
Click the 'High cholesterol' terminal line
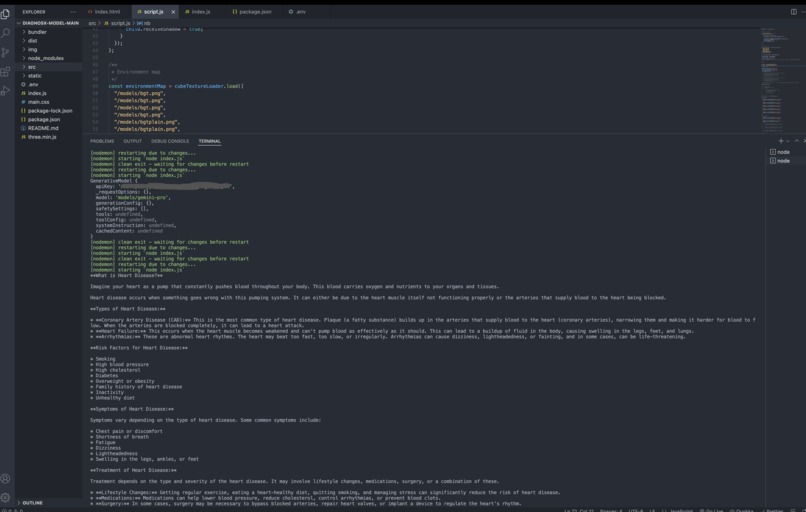coord(116,370)
